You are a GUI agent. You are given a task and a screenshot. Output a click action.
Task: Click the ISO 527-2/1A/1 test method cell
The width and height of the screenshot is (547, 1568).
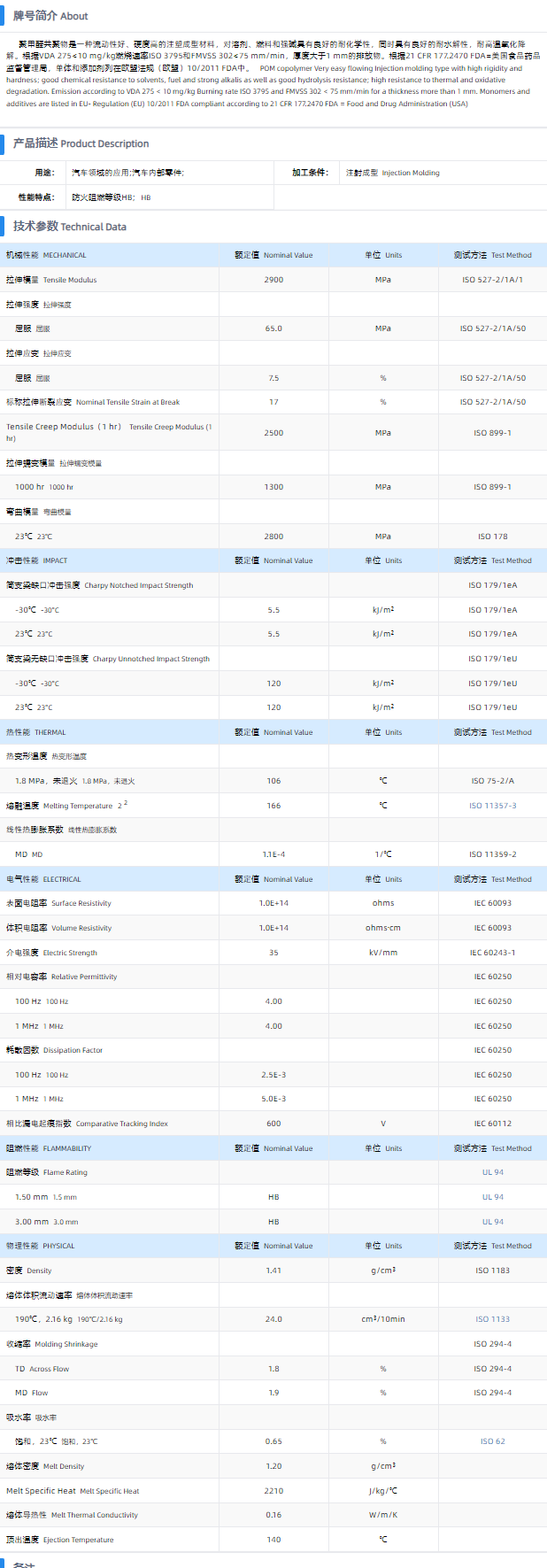tap(492, 280)
